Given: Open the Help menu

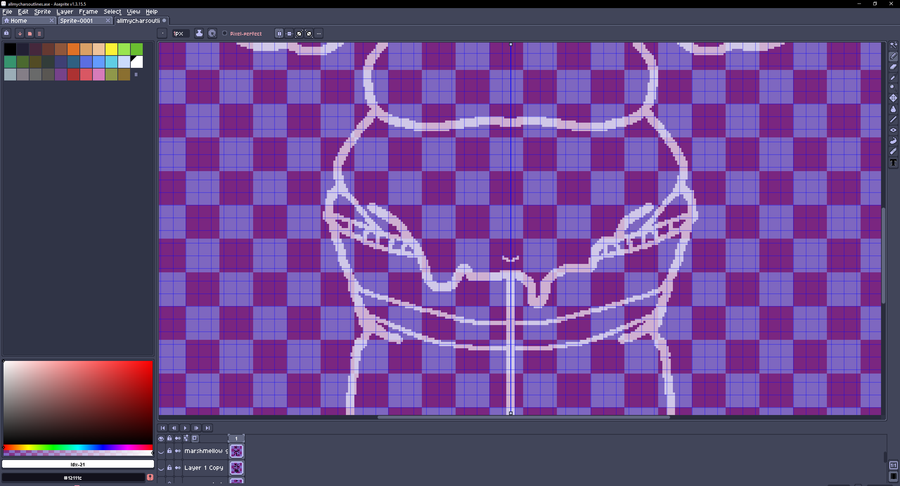Looking at the screenshot, I should tap(152, 11).
